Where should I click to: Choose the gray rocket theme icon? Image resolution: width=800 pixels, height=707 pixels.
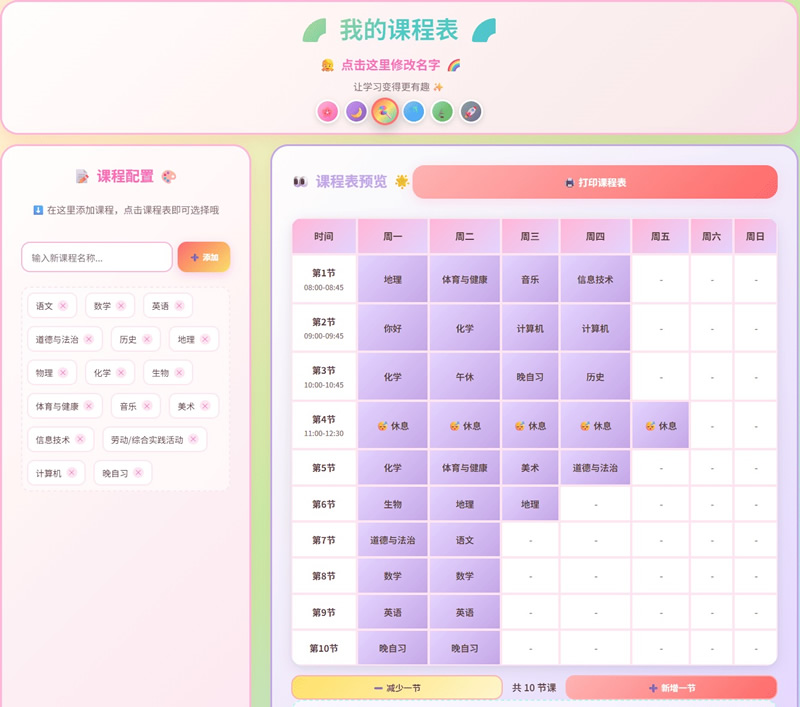coord(471,112)
